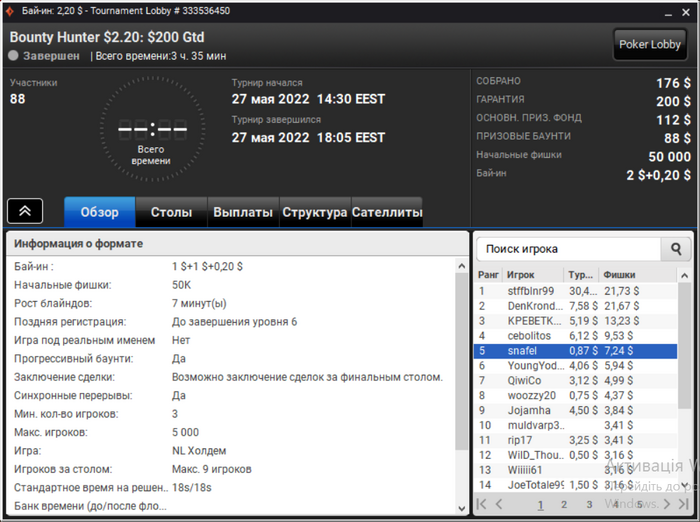Sort players by Игрок column header
This screenshot has height=522, width=700.
click(x=533, y=275)
